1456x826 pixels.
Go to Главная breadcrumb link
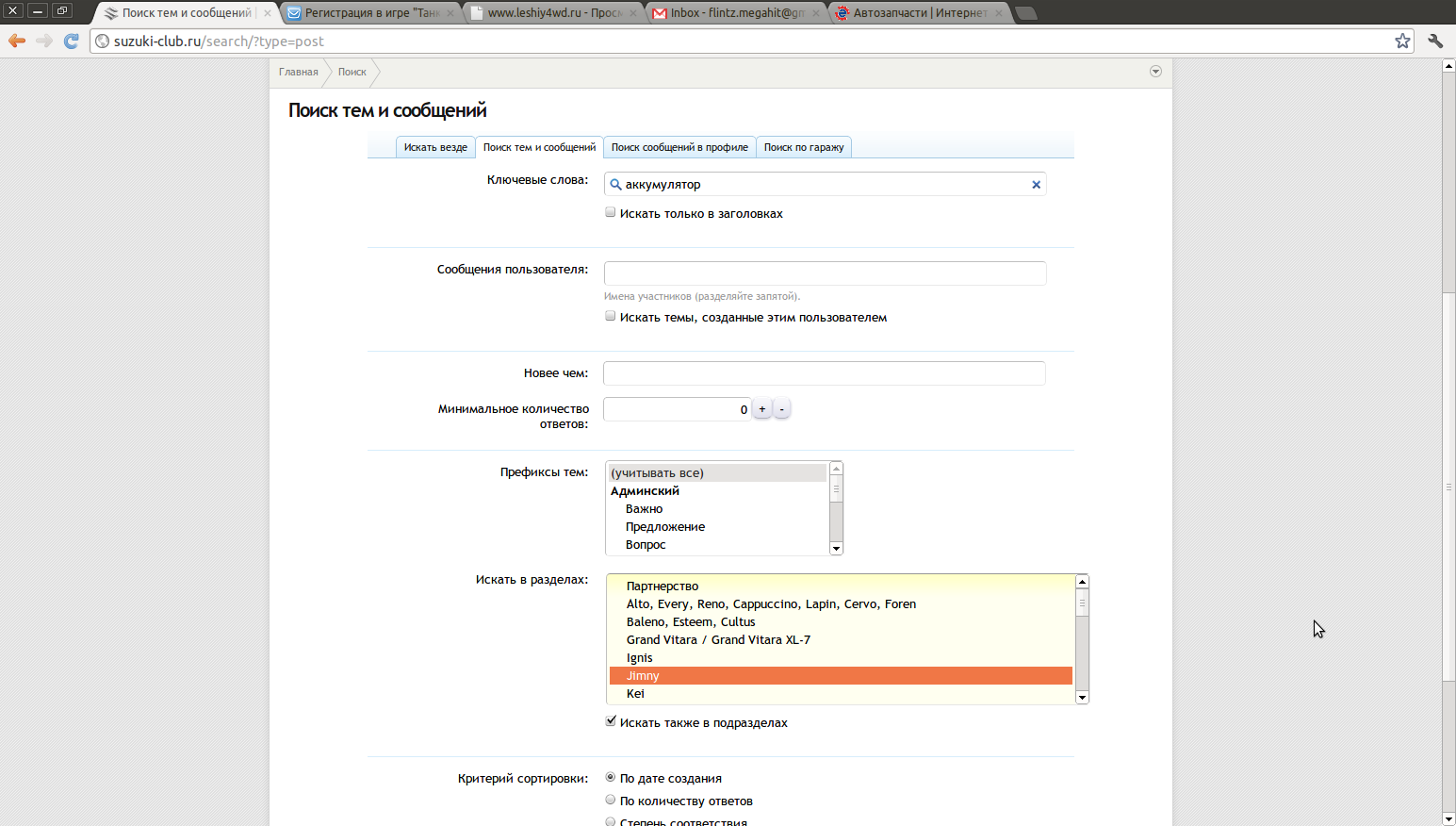298,72
